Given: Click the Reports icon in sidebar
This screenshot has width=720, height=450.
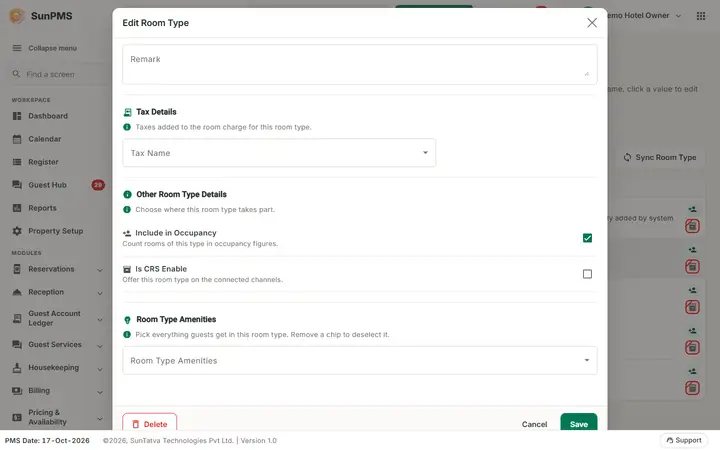Looking at the screenshot, I should (17, 208).
